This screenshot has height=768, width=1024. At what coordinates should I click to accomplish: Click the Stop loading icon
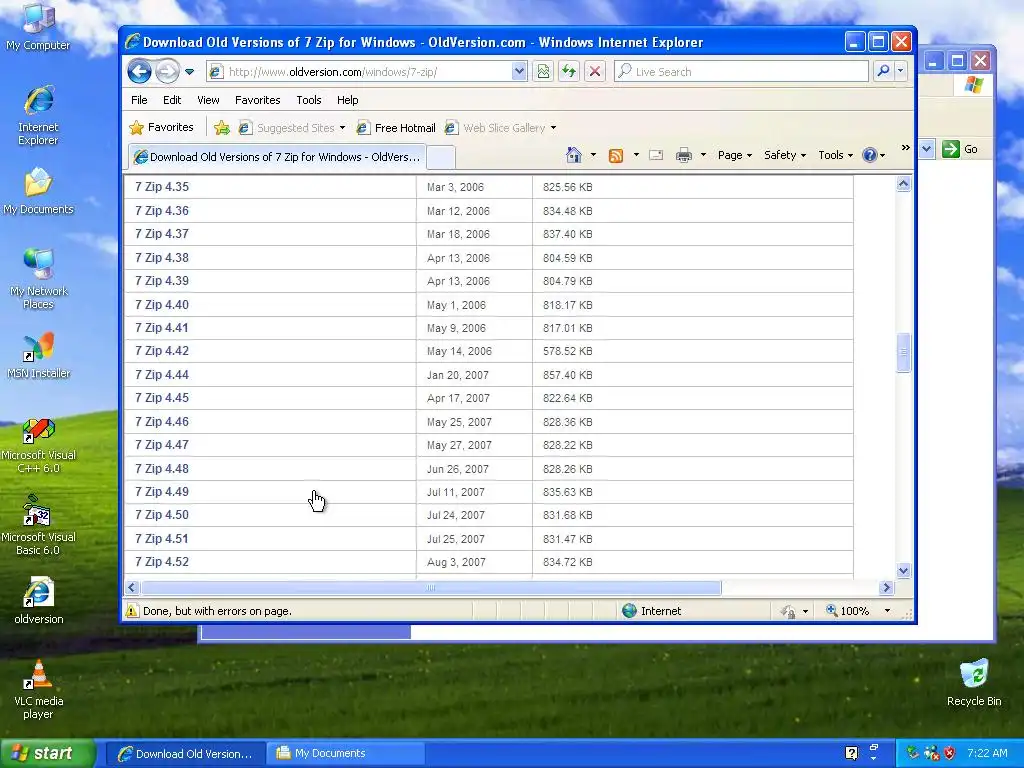595,72
